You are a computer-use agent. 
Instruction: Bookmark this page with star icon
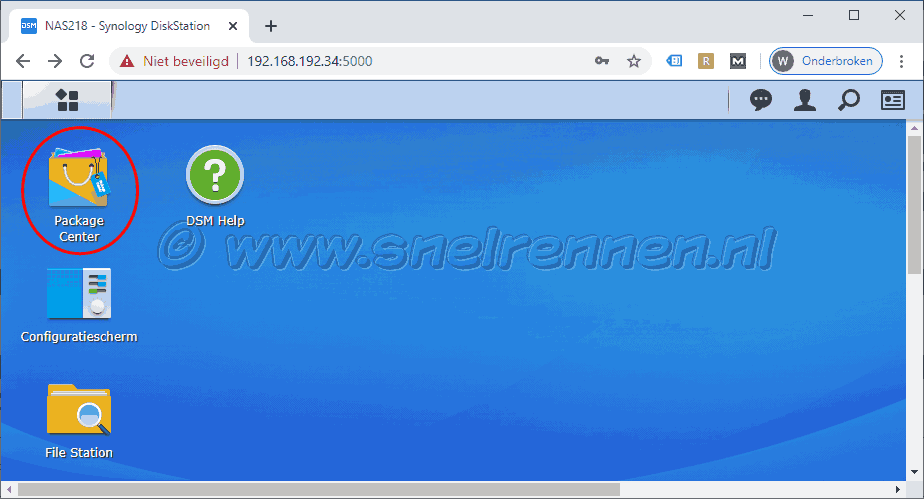633,61
